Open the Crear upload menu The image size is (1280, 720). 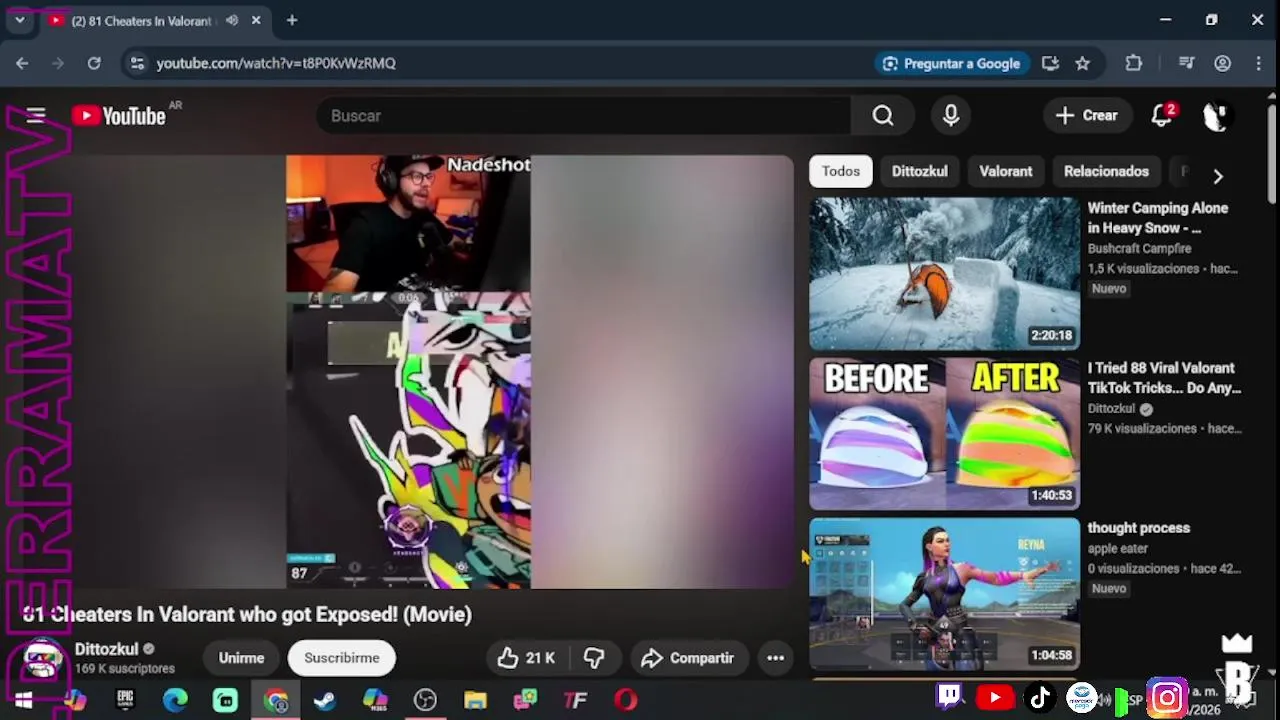pos(1087,116)
